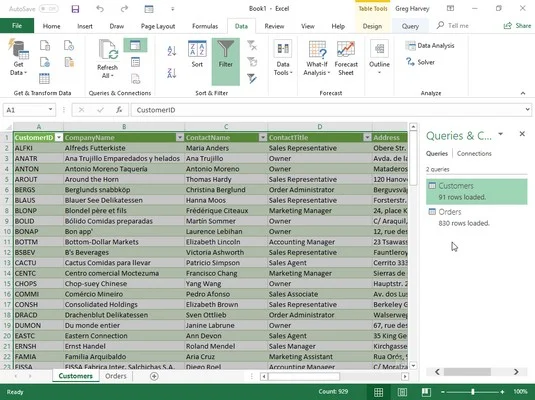
Task: Click the Solver icon in Analyze group
Action: (420, 62)
